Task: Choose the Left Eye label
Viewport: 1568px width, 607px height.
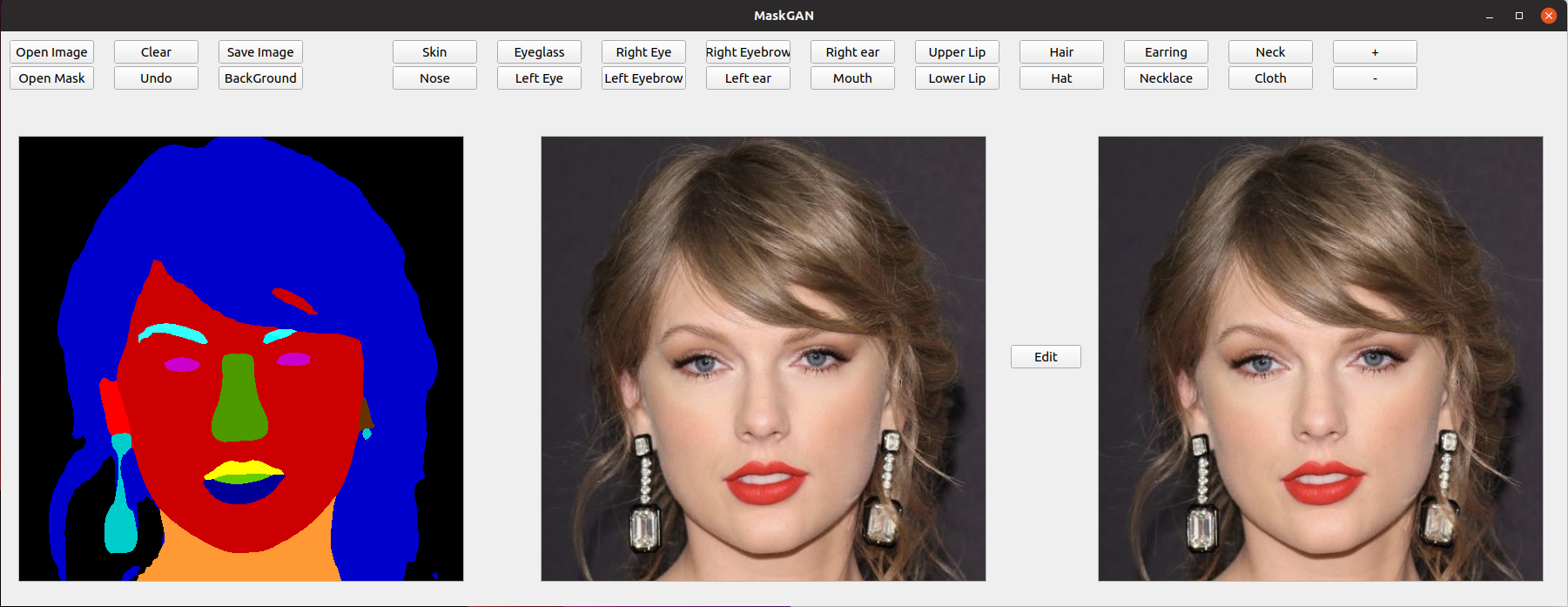Action: (539, 78)
